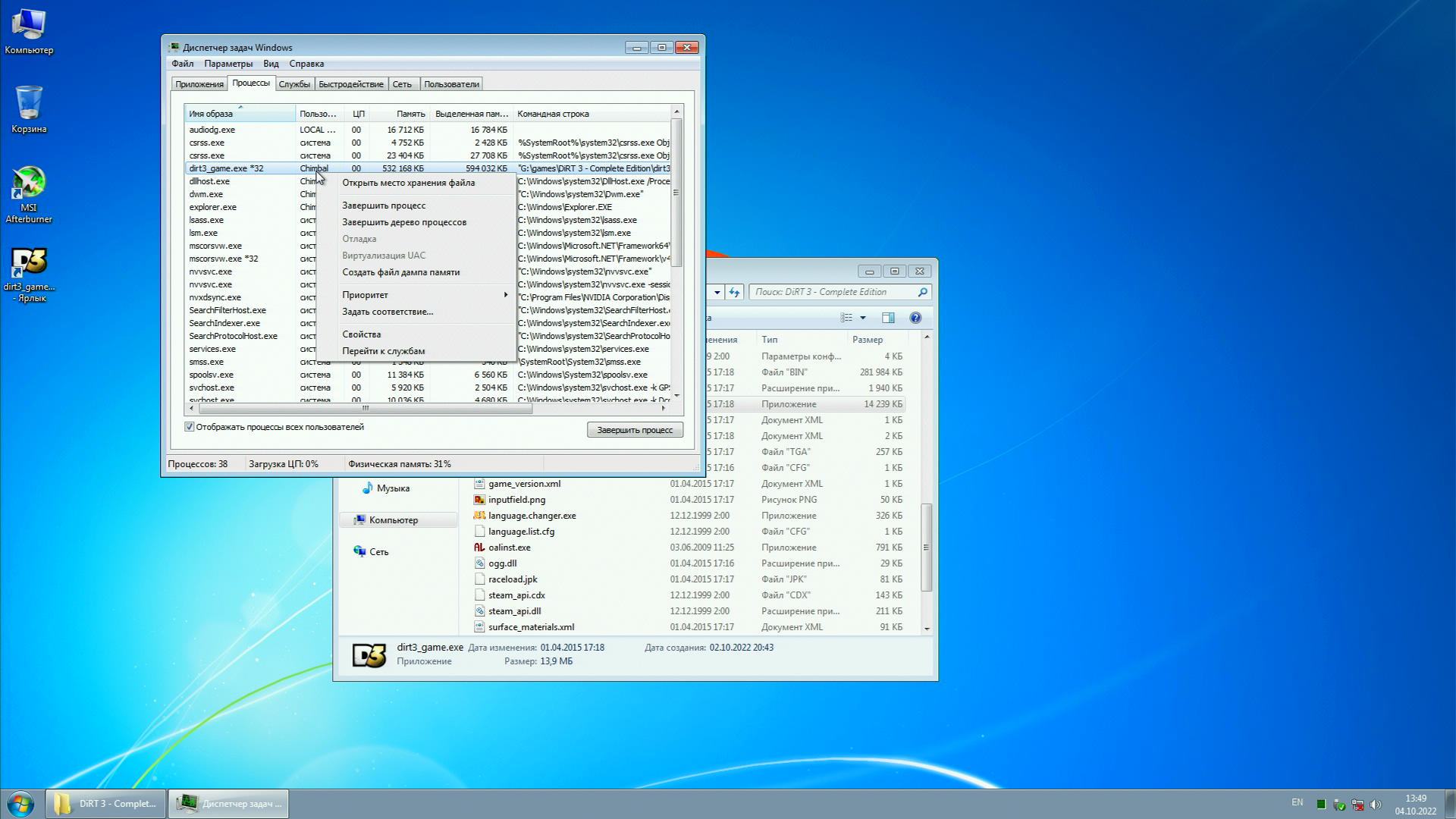Open the Windows Start button
Screen dimensions: 1456x819
pyautogui.click(x=20, y=804)
